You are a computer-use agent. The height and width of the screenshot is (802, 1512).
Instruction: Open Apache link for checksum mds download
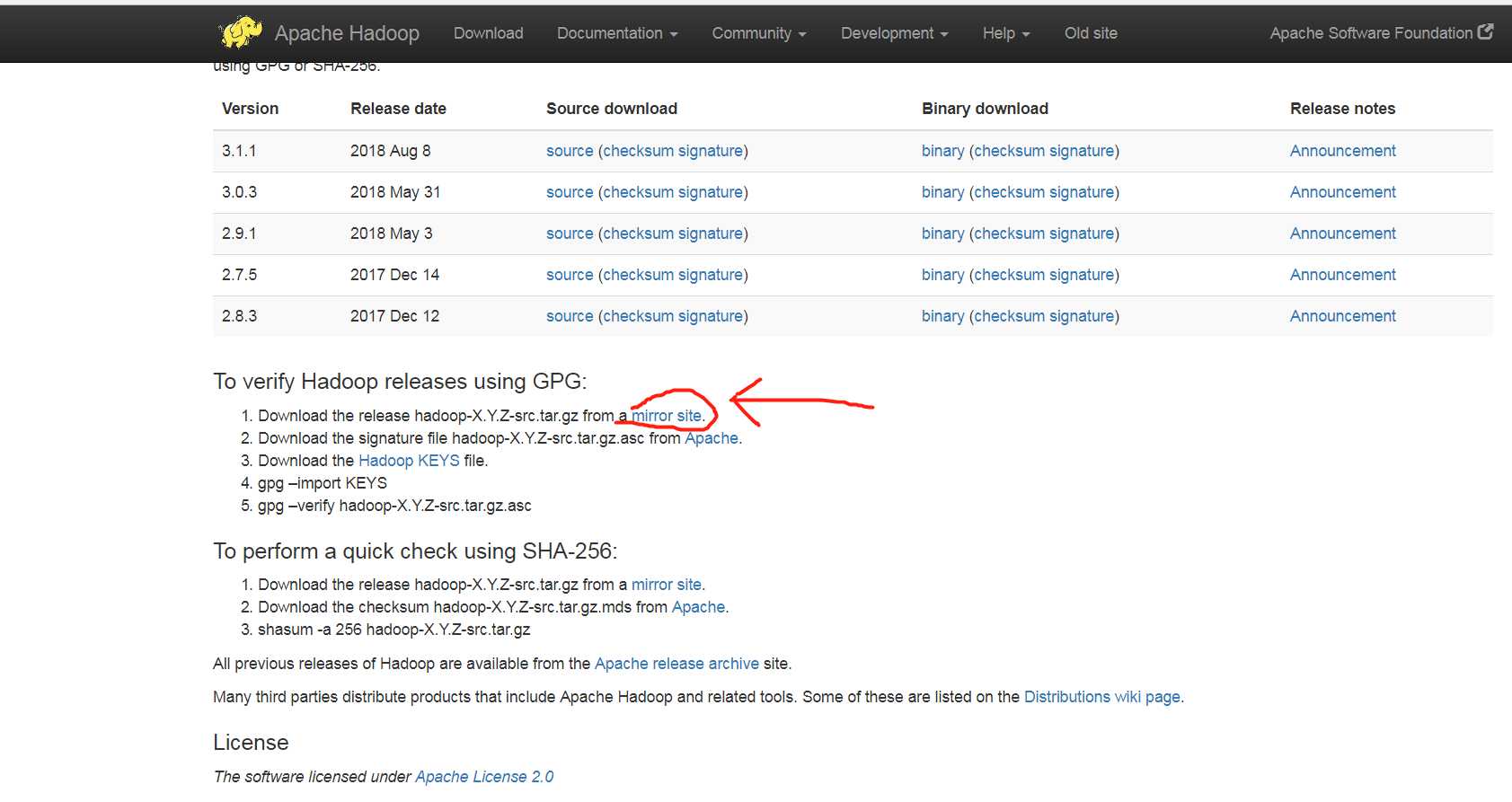pos(698,607)
